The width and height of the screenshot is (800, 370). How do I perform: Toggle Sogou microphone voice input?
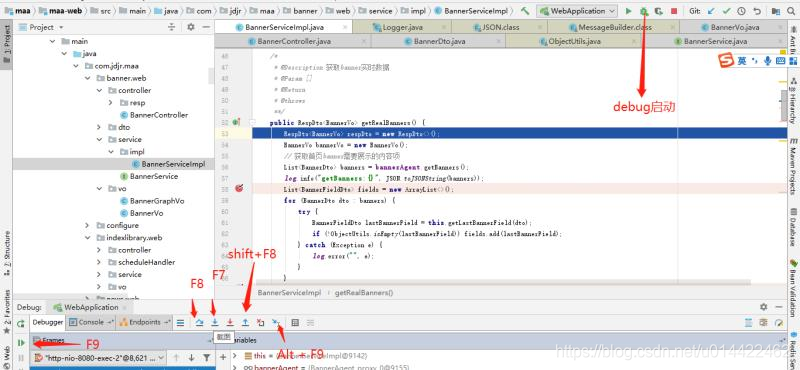(x=767, y=61)
